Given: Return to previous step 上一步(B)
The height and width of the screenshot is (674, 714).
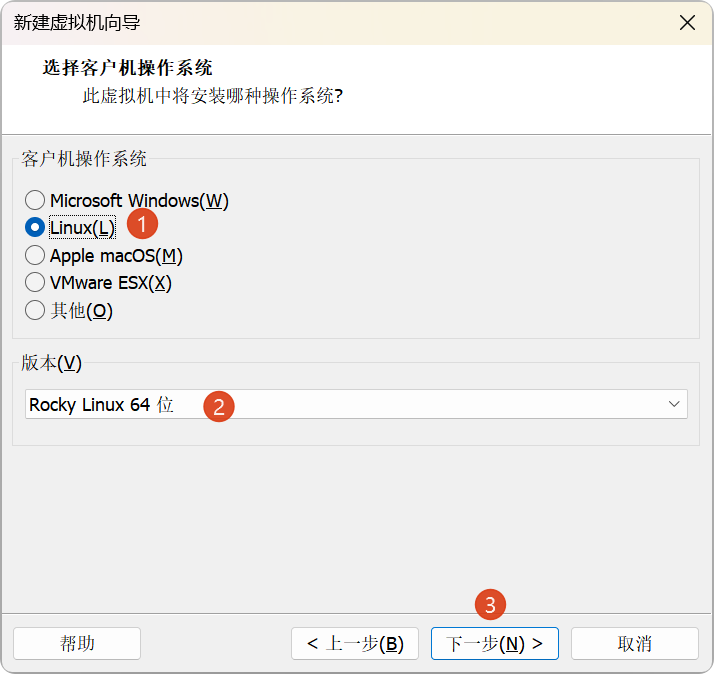Looking at the screenshot, I should pyautogui.click(x=355, y=643).
